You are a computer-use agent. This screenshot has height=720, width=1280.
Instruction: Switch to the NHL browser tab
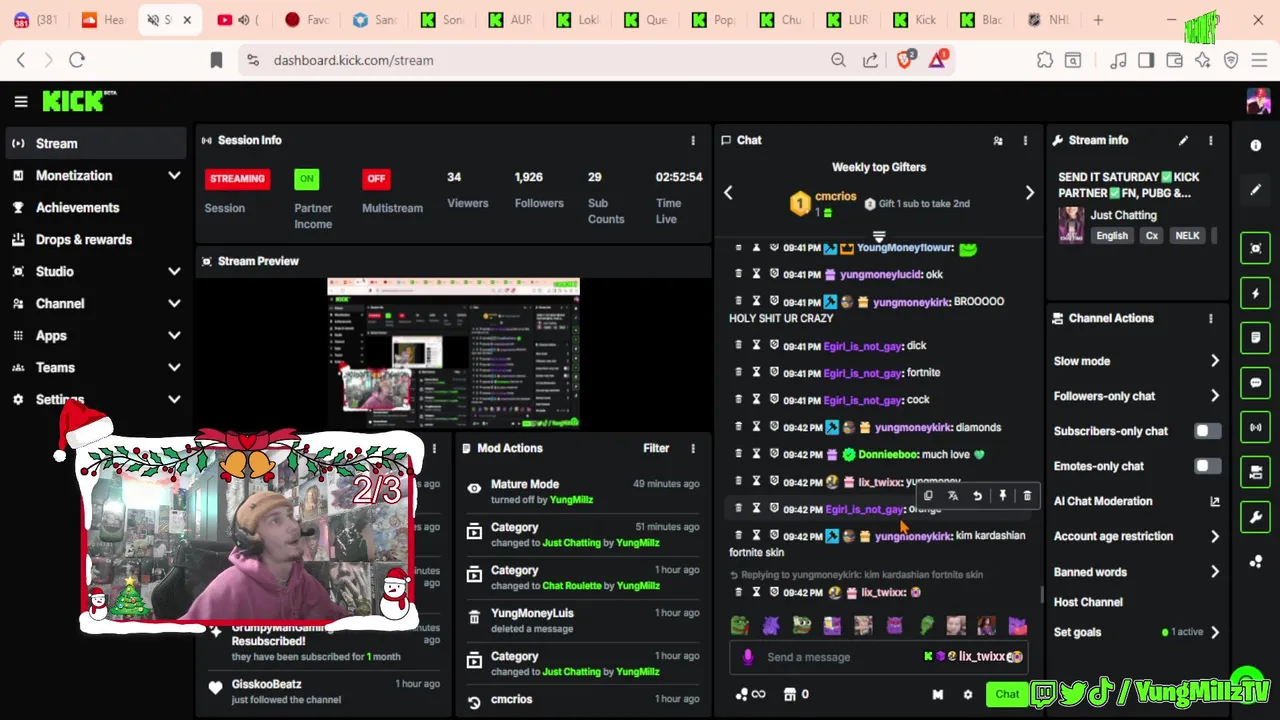[x=1046, y=20]
